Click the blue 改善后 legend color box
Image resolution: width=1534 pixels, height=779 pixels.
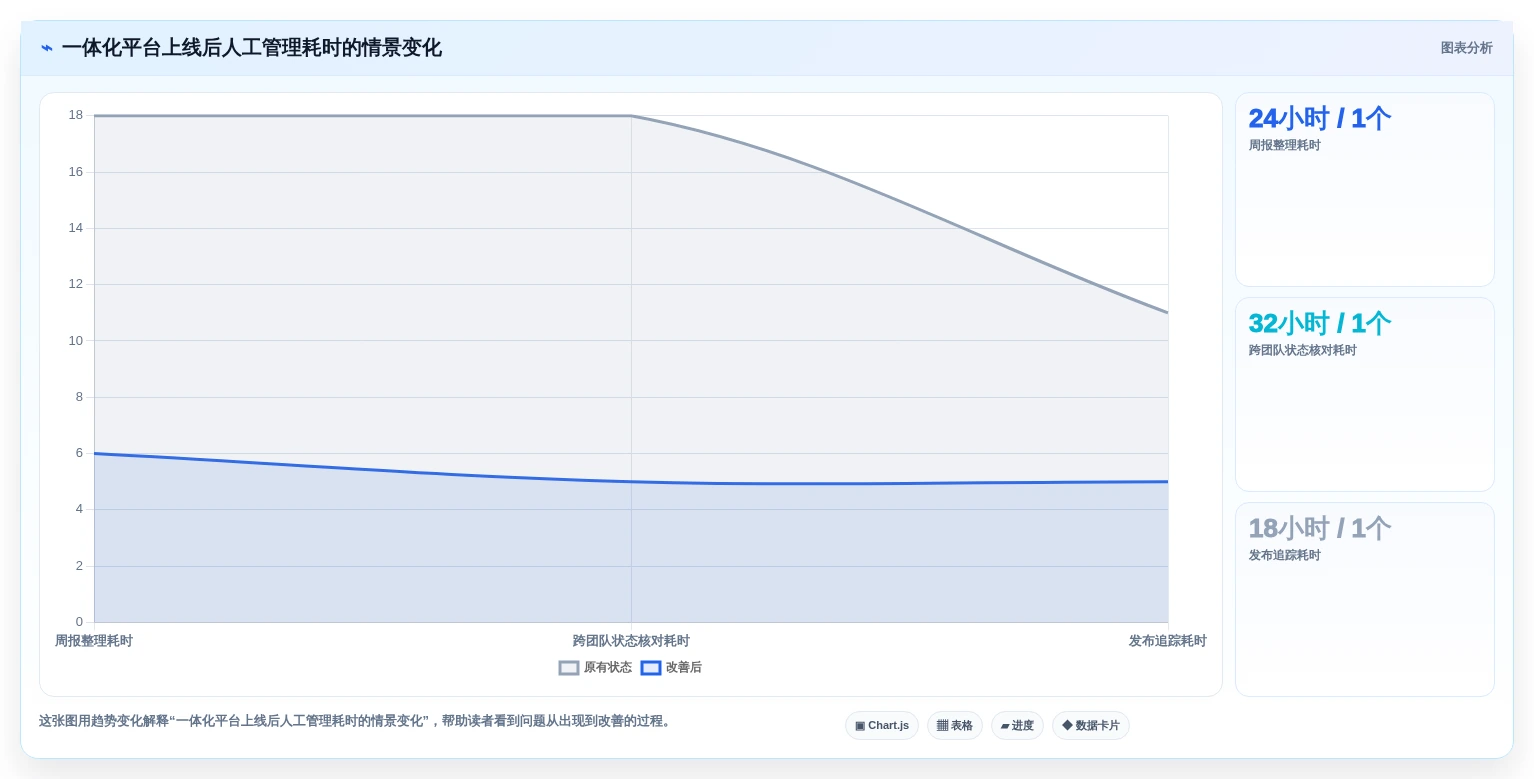point(651,668)
